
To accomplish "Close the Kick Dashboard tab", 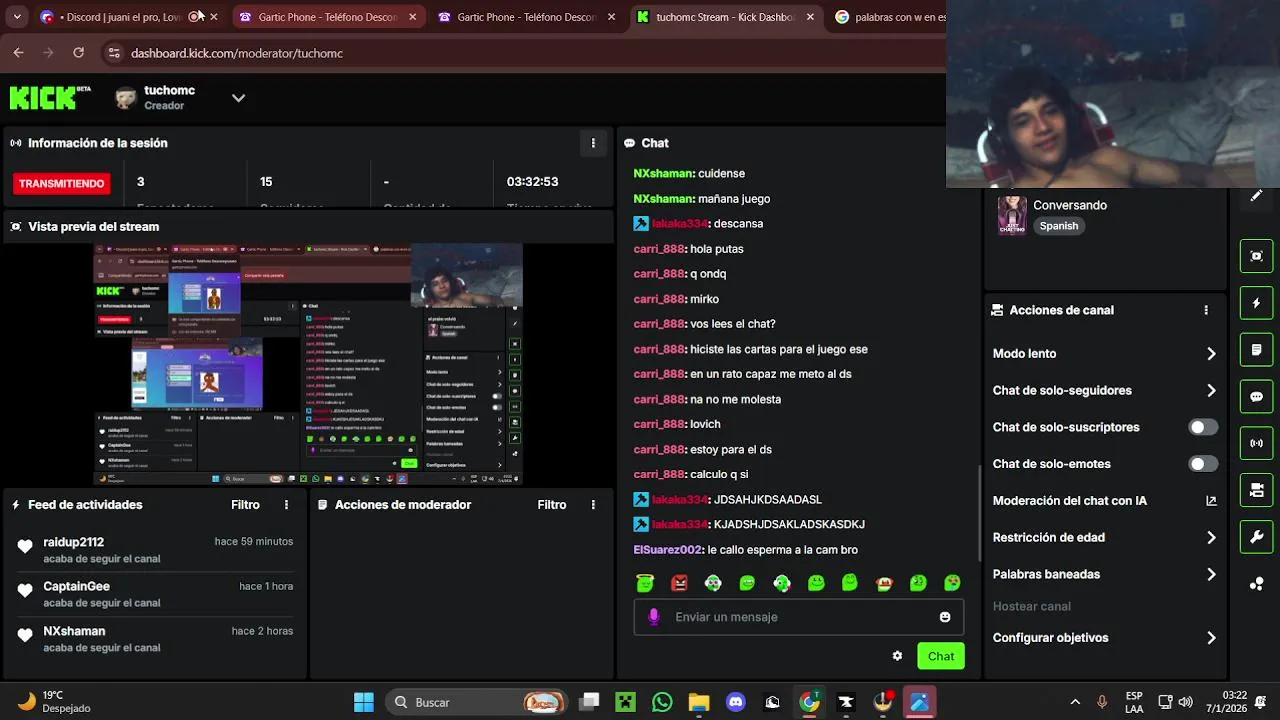I will (810, 17).
